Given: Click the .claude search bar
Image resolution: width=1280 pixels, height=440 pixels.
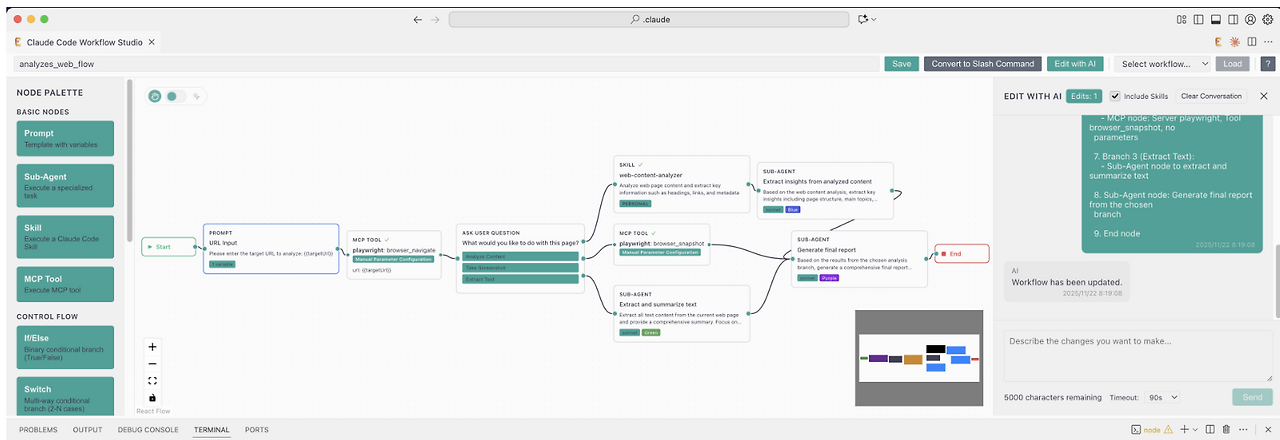Looking at the screenshot, I should tap(650, 19).
